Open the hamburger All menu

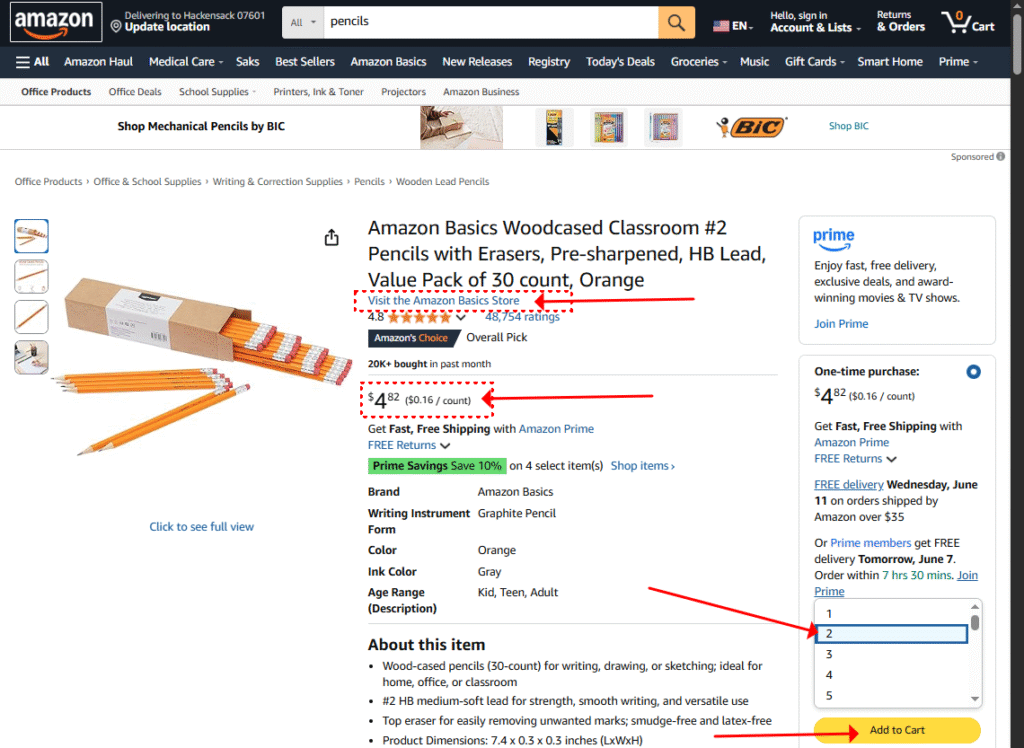(x=31, y=61)
